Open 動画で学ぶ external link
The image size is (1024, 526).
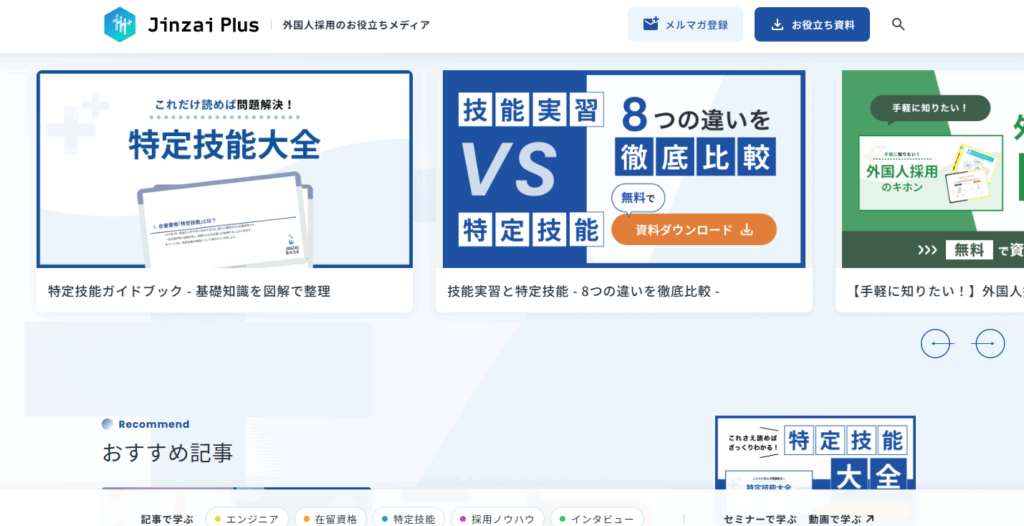click(842, 519)
